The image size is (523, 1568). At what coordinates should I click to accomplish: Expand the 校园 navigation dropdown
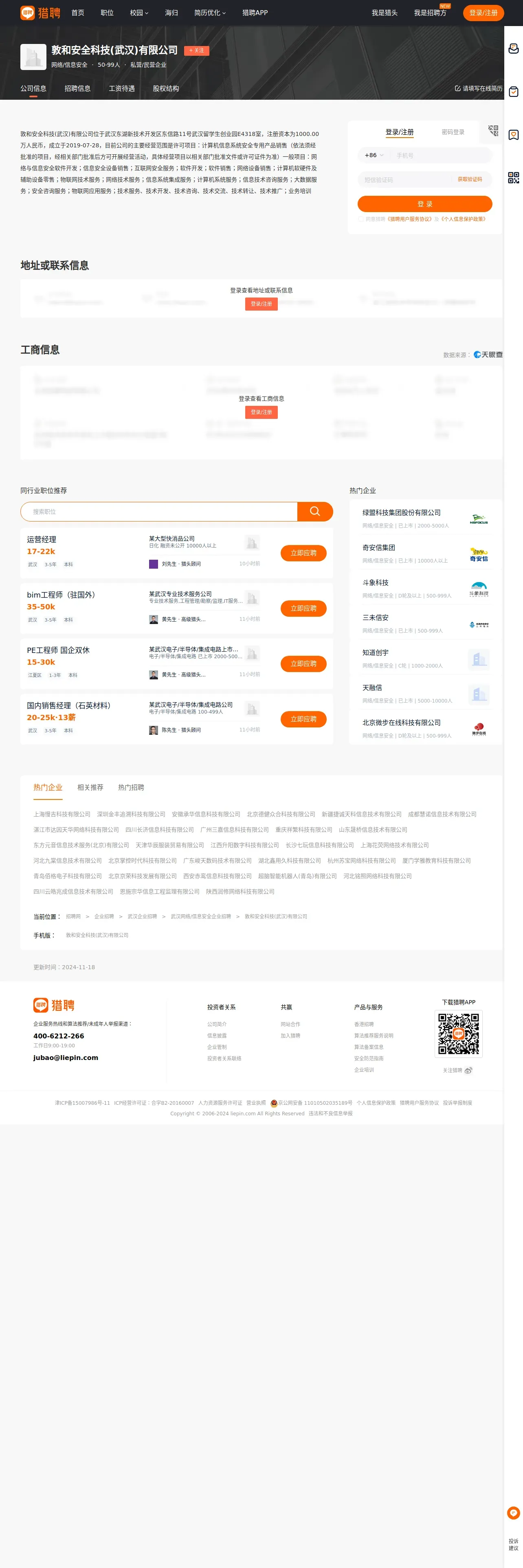[139, 13]
